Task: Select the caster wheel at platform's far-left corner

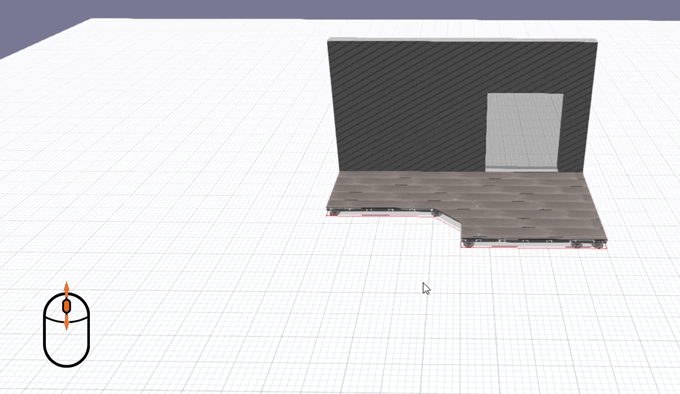Action: pos(334,212)
